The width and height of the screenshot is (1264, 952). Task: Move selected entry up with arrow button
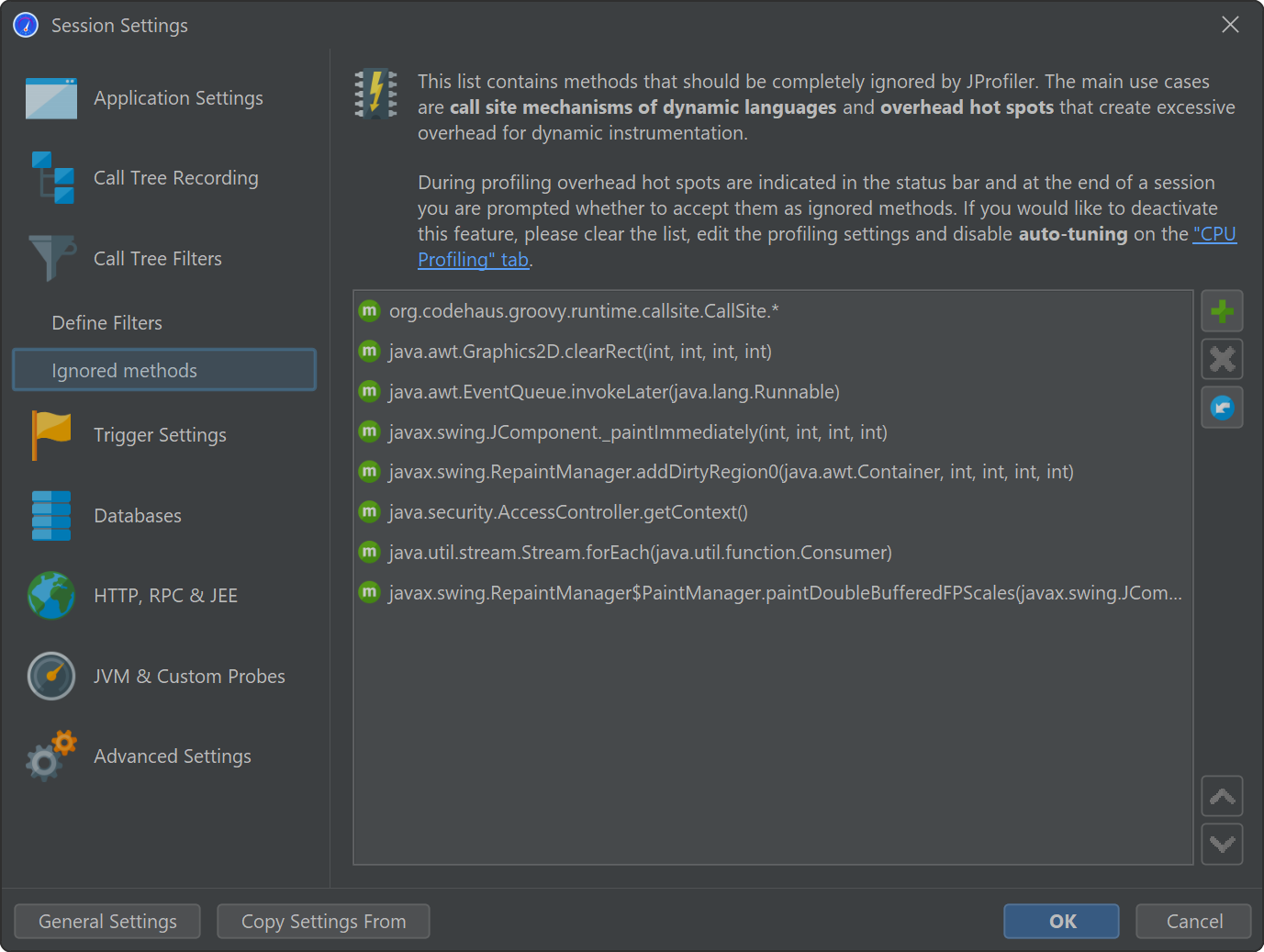click(1222, 796)
